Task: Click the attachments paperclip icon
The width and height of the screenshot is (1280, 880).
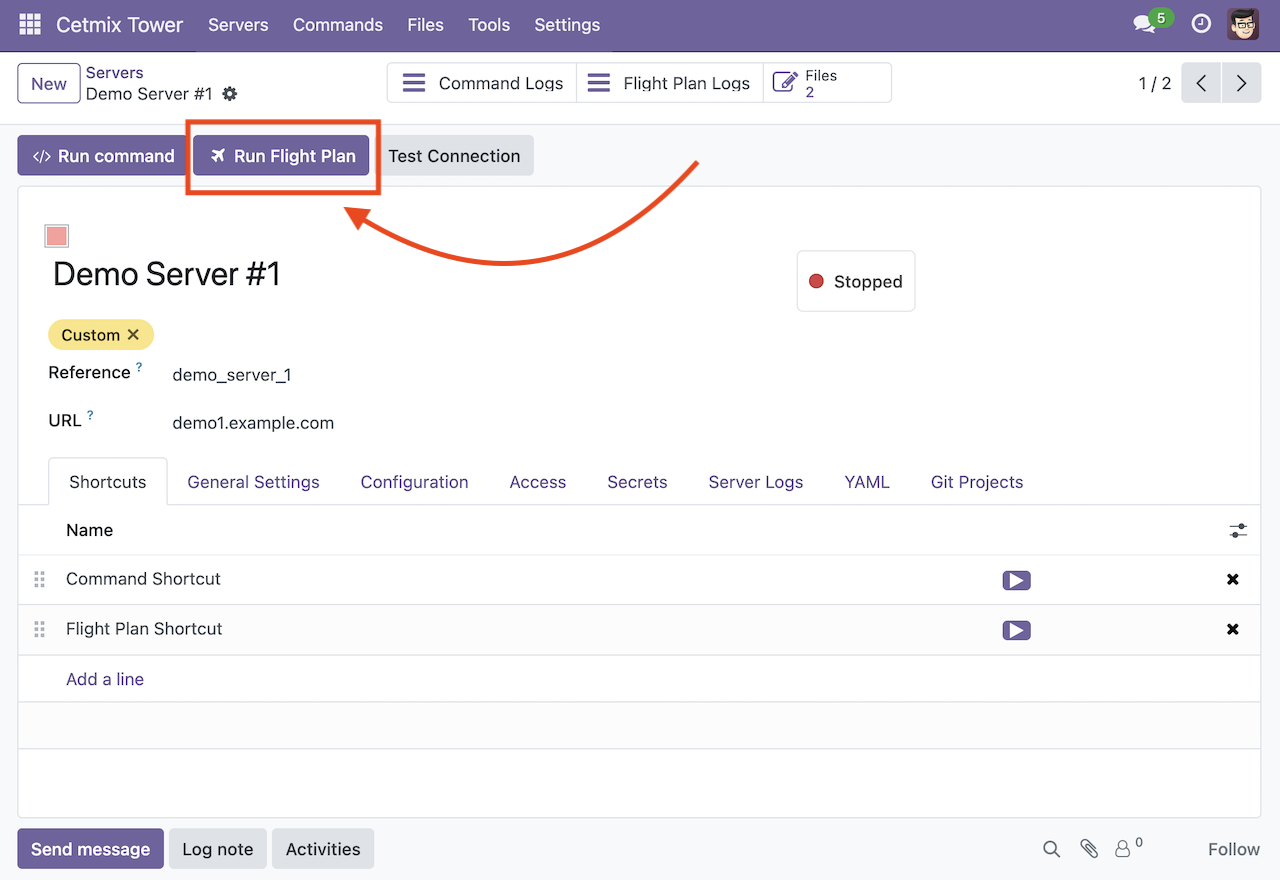Action: 1089,849
